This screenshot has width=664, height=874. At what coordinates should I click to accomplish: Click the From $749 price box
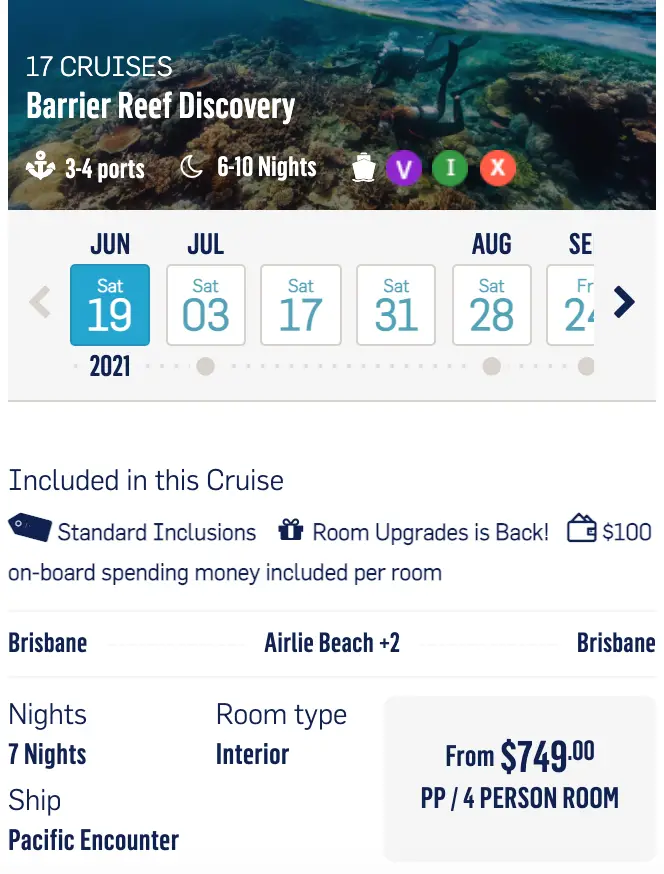click(x=519, y=777)
